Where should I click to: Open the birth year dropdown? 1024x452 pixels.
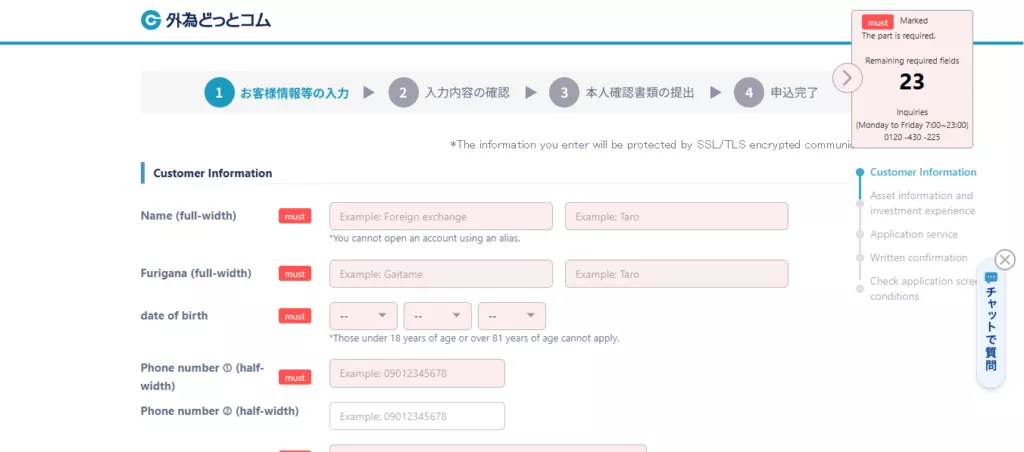[x=363, y=316]
